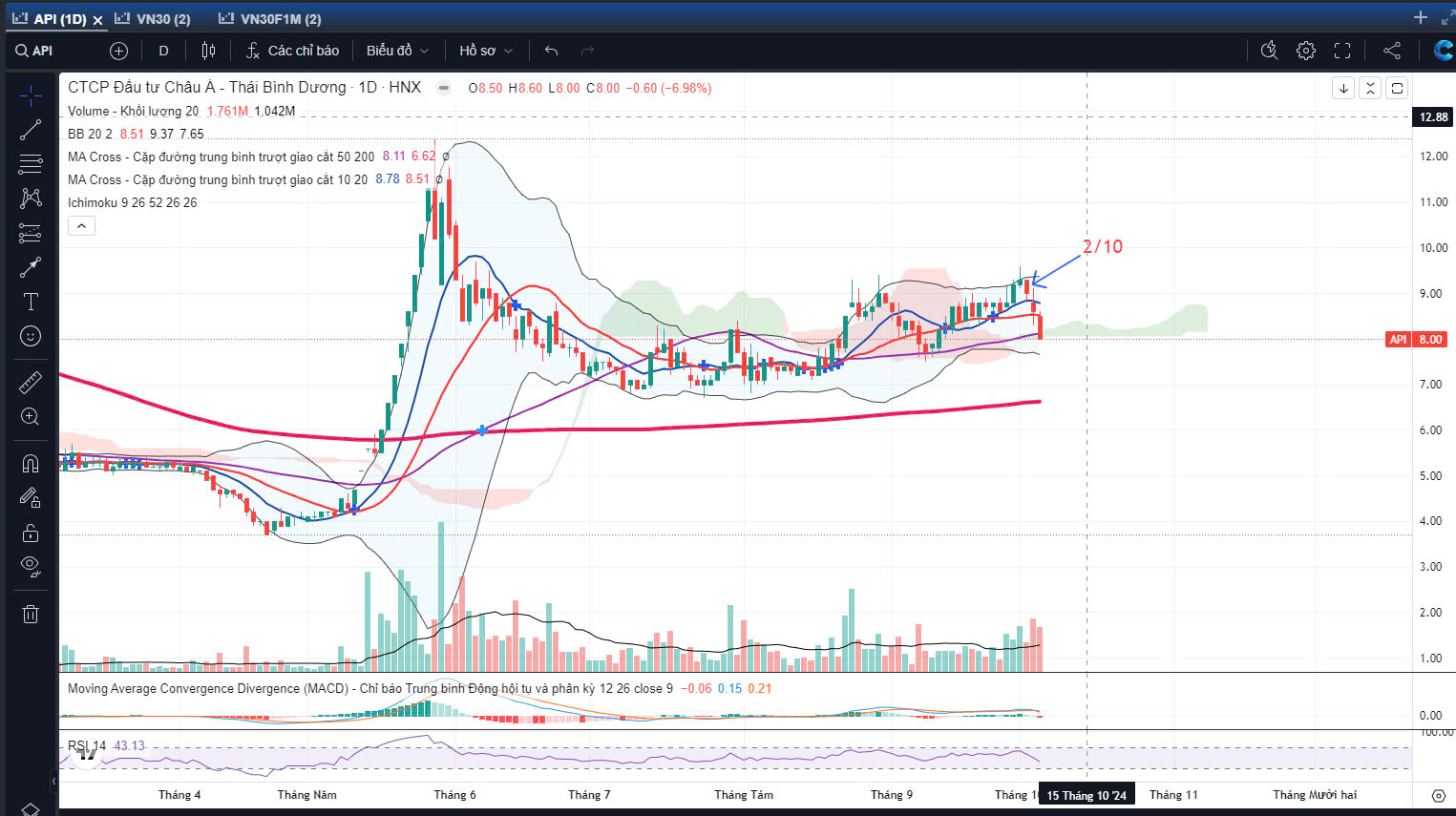Expand the Biểu đồ dropdown
Viewport: 1456px width, 816px height.
(397, 51)
